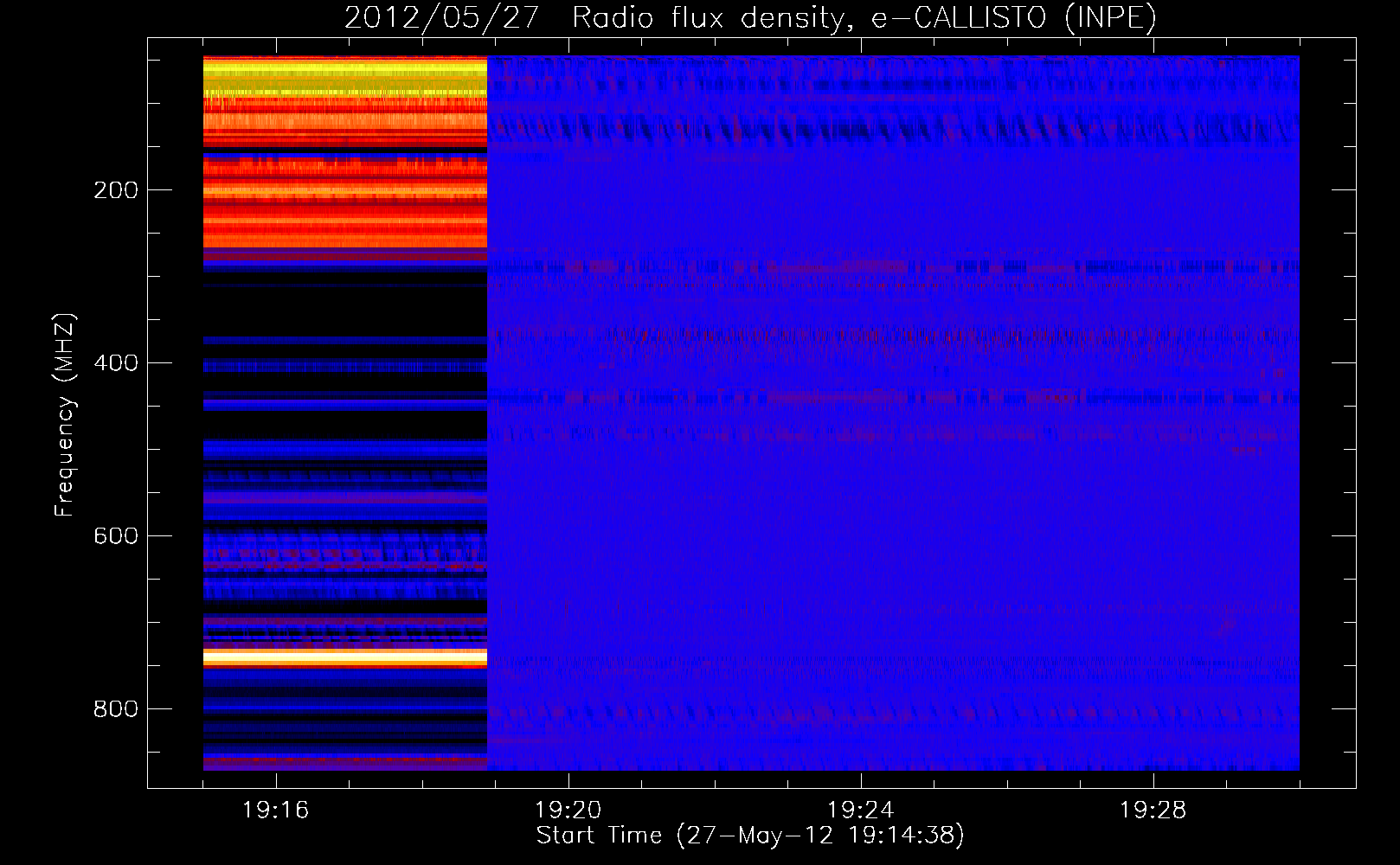Click the 19:20 time tick label

(568, 811)
